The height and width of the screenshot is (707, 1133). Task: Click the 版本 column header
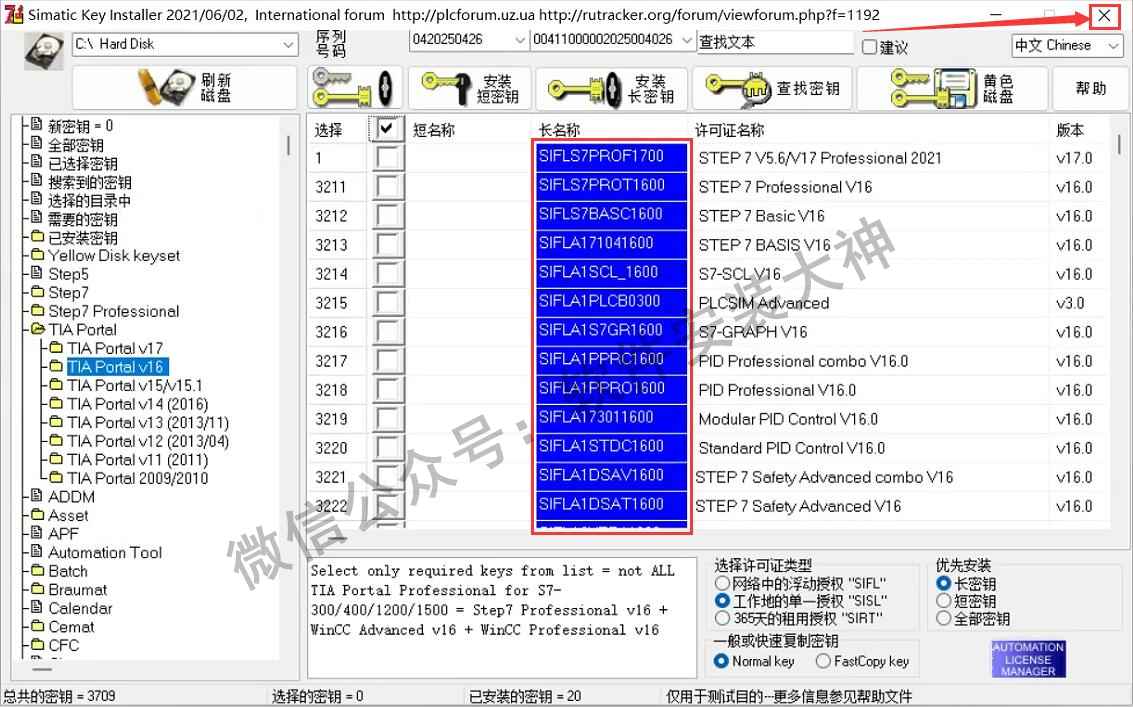(x=1069, y=130)
